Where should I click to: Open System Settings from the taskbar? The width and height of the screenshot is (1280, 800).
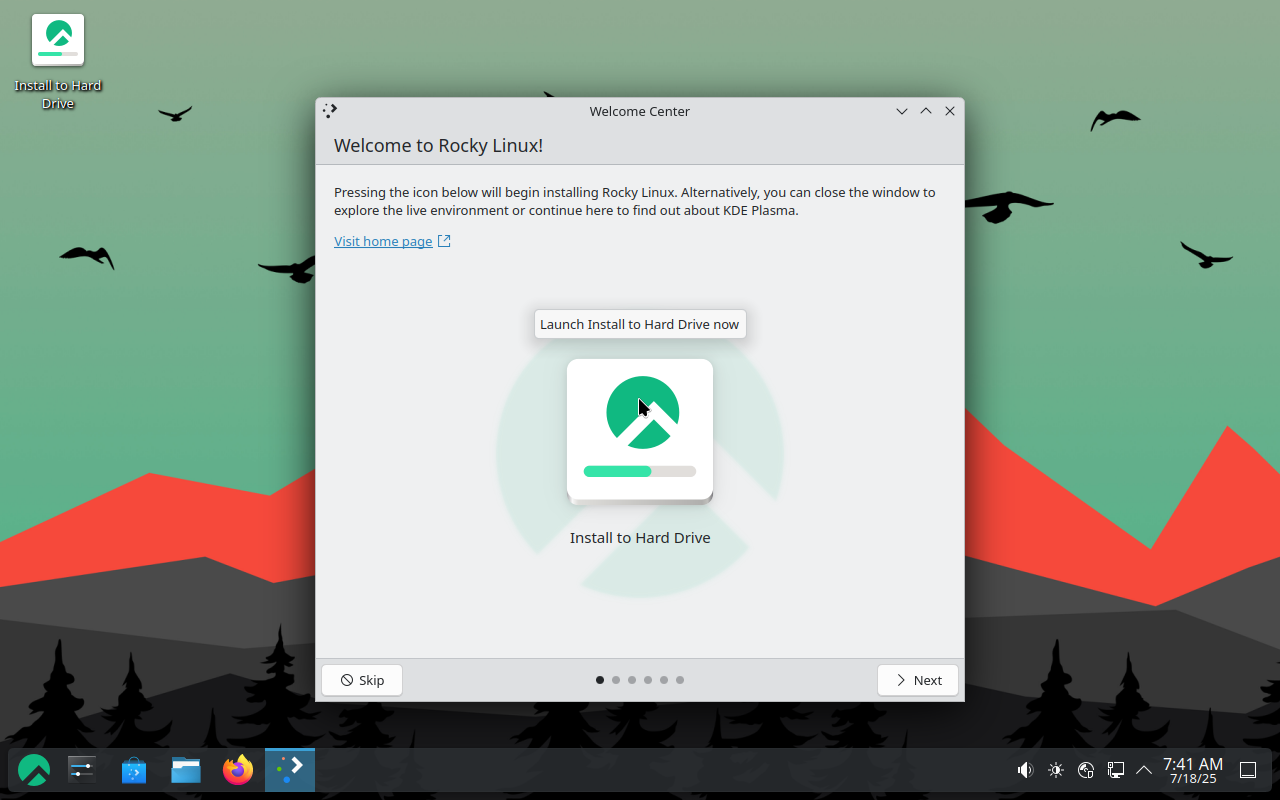[82, 770]
